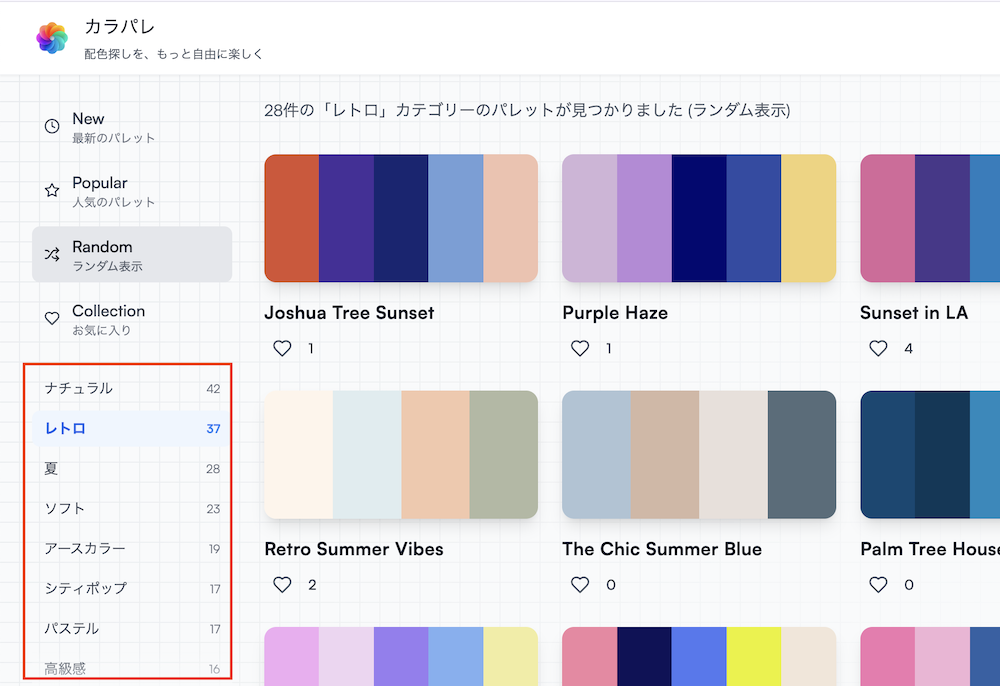
Task: Click the heart under Purple Haze
Action: 580,348
